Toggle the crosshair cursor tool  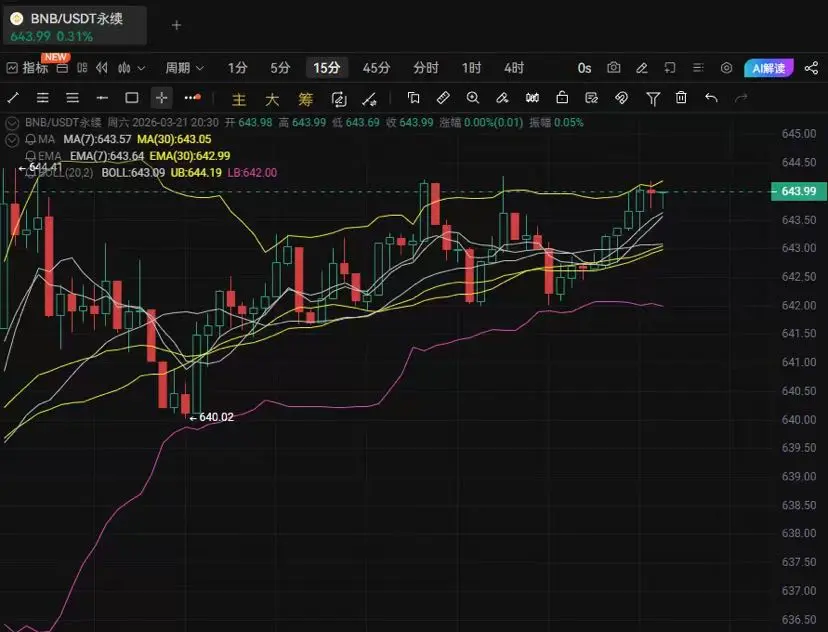pos(162,98)
